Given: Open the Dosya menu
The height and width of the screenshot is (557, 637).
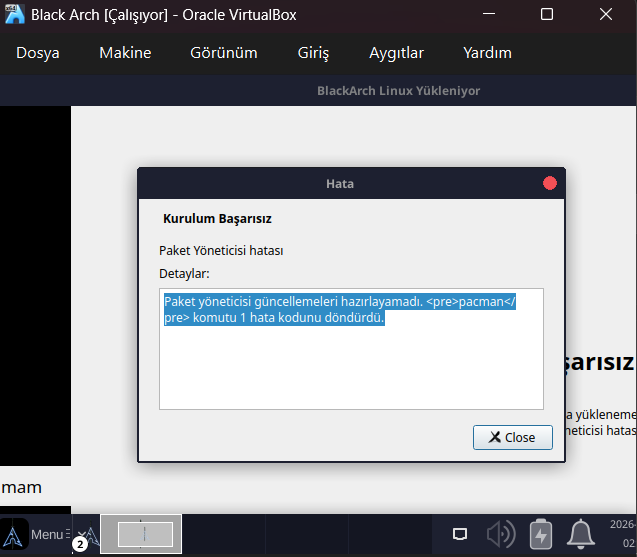Looking at the screenshot, I should tap(38, 53).
